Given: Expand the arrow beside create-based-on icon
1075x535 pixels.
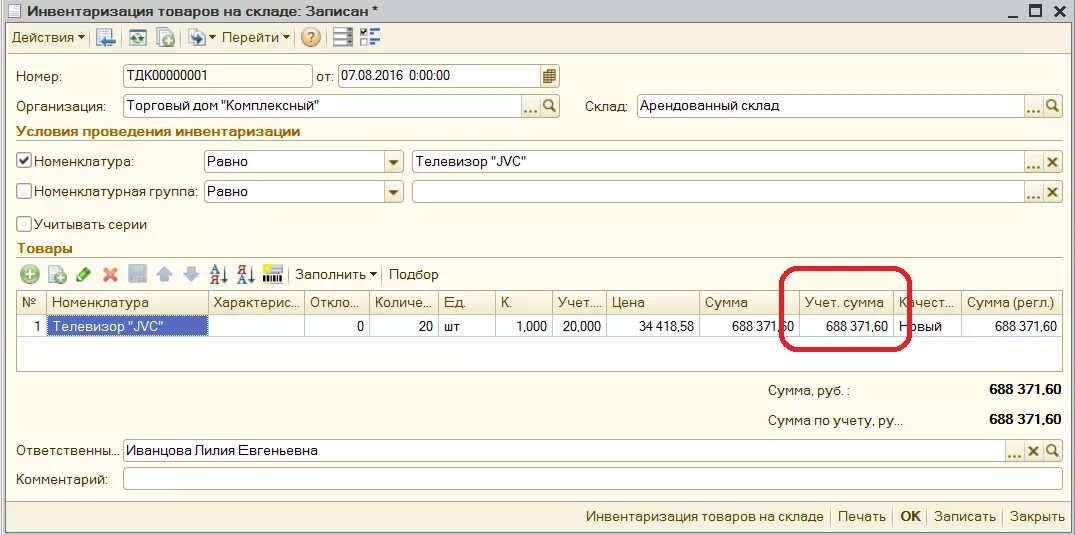Looking at the screenshot, I should click(212, 38).
